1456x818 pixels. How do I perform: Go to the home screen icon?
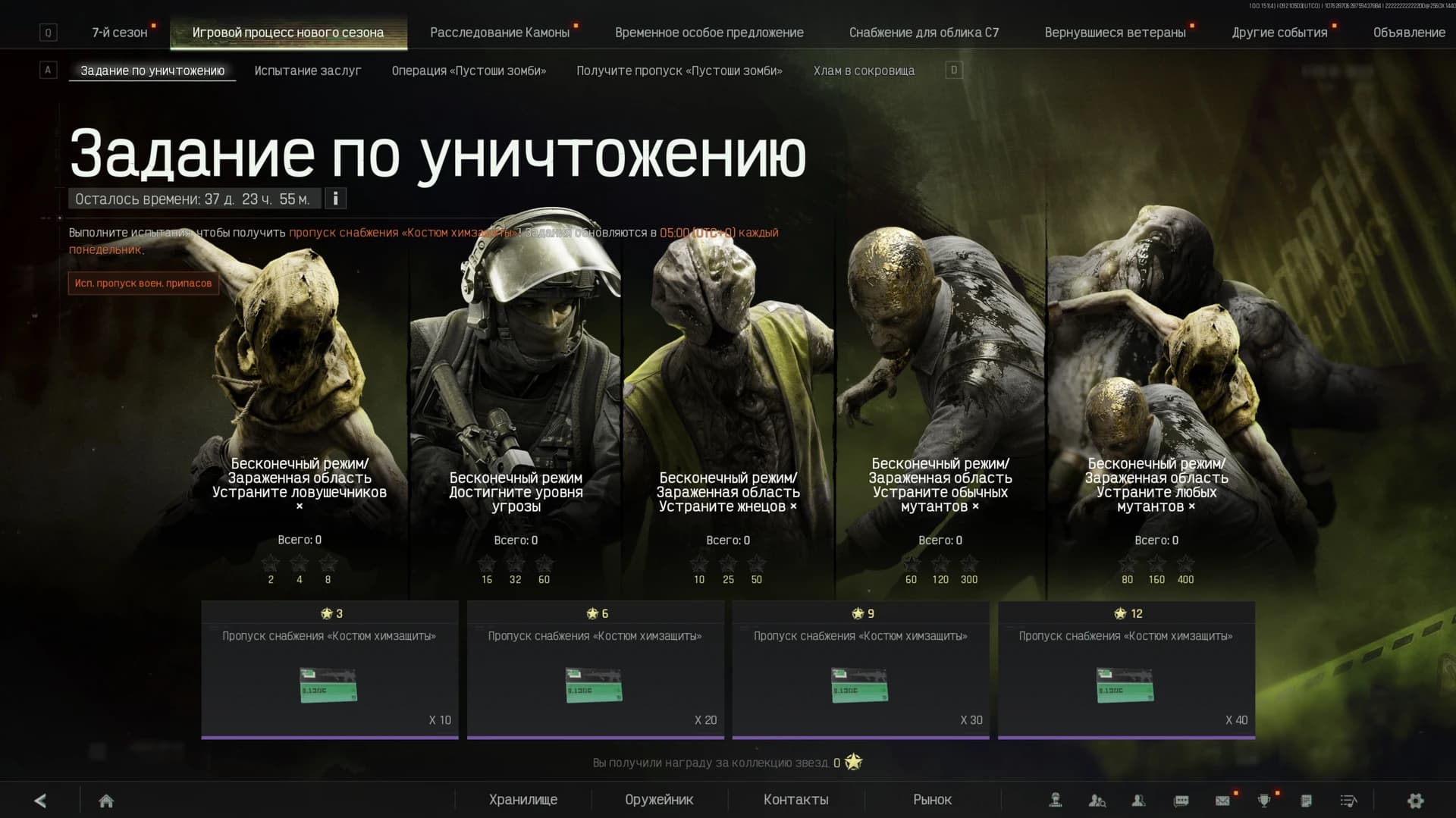click(106, 801)
